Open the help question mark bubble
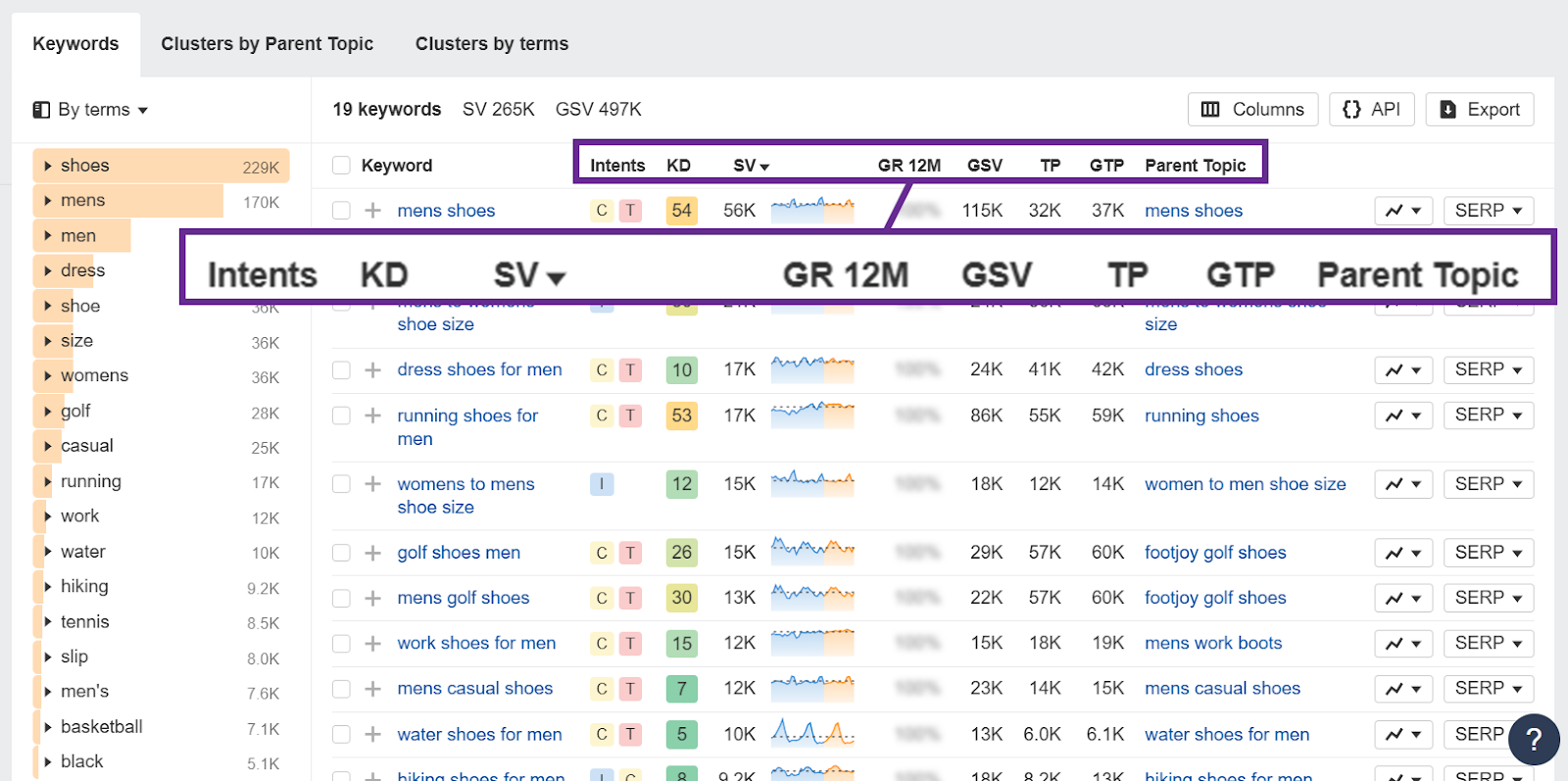Viewport: 1568px width, 781px height. click(x=1534, y=740)
